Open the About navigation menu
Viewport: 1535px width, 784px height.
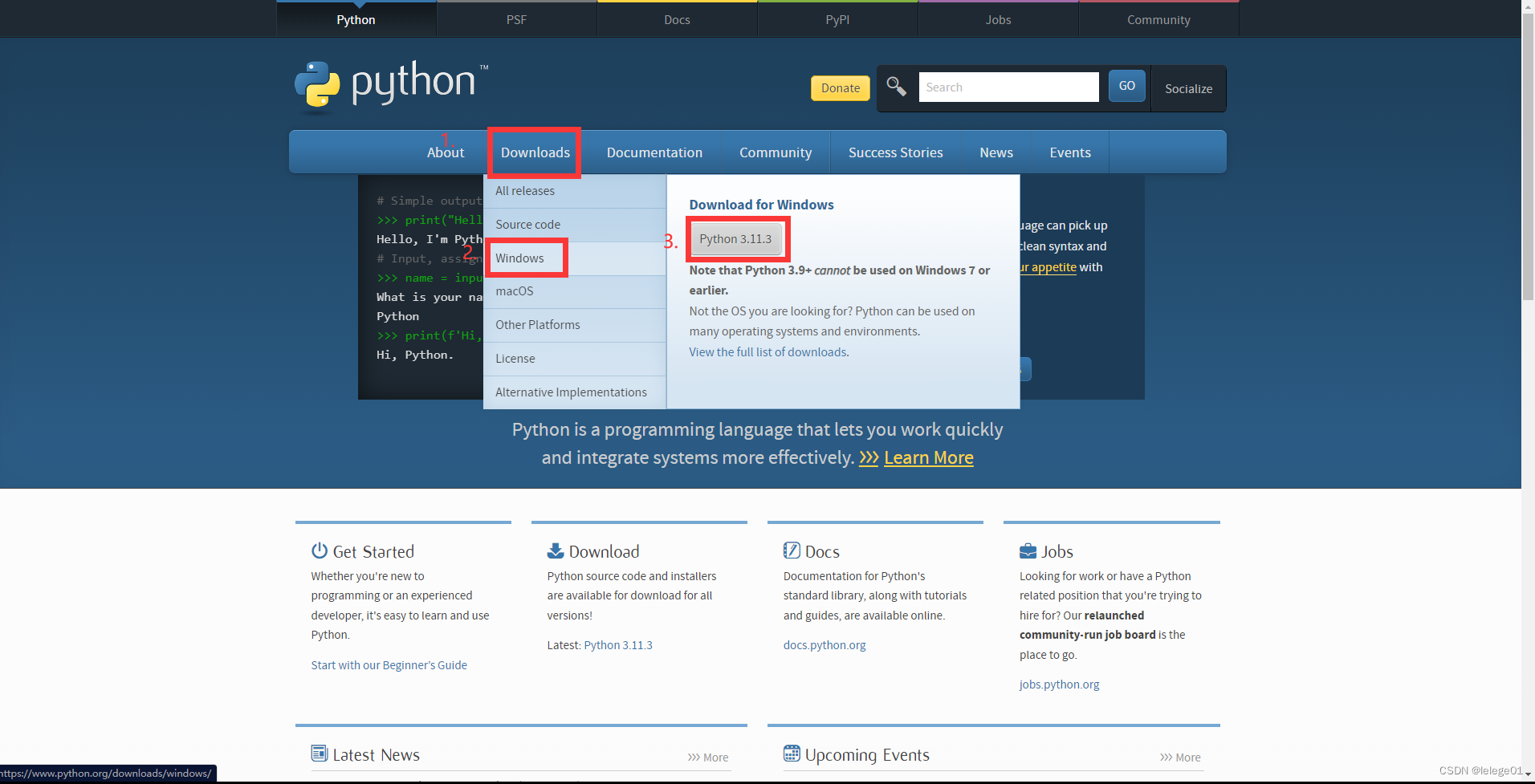[x=446, y=152]
